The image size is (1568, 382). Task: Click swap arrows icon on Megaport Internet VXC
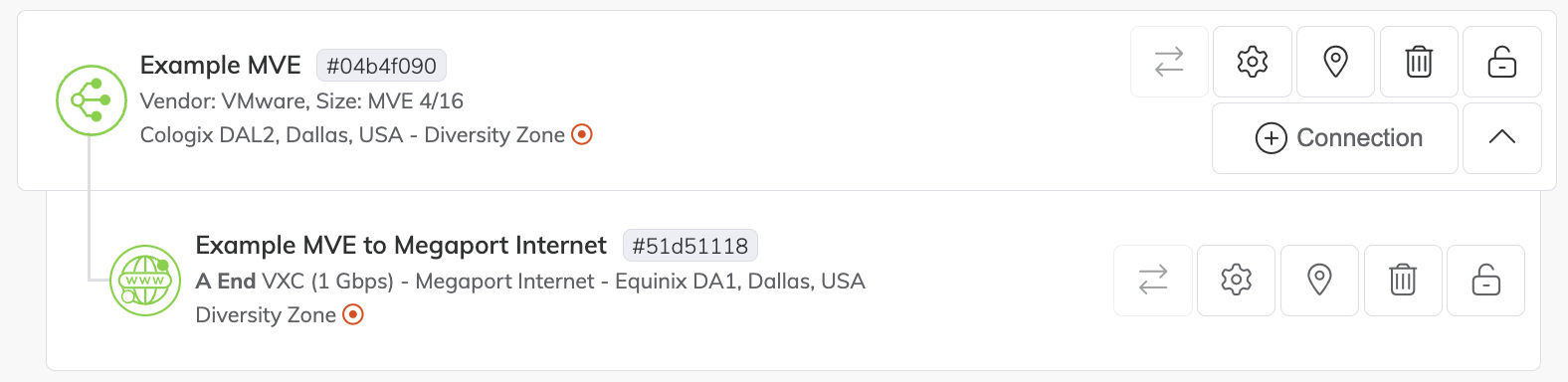click(x=1153, y=280)
